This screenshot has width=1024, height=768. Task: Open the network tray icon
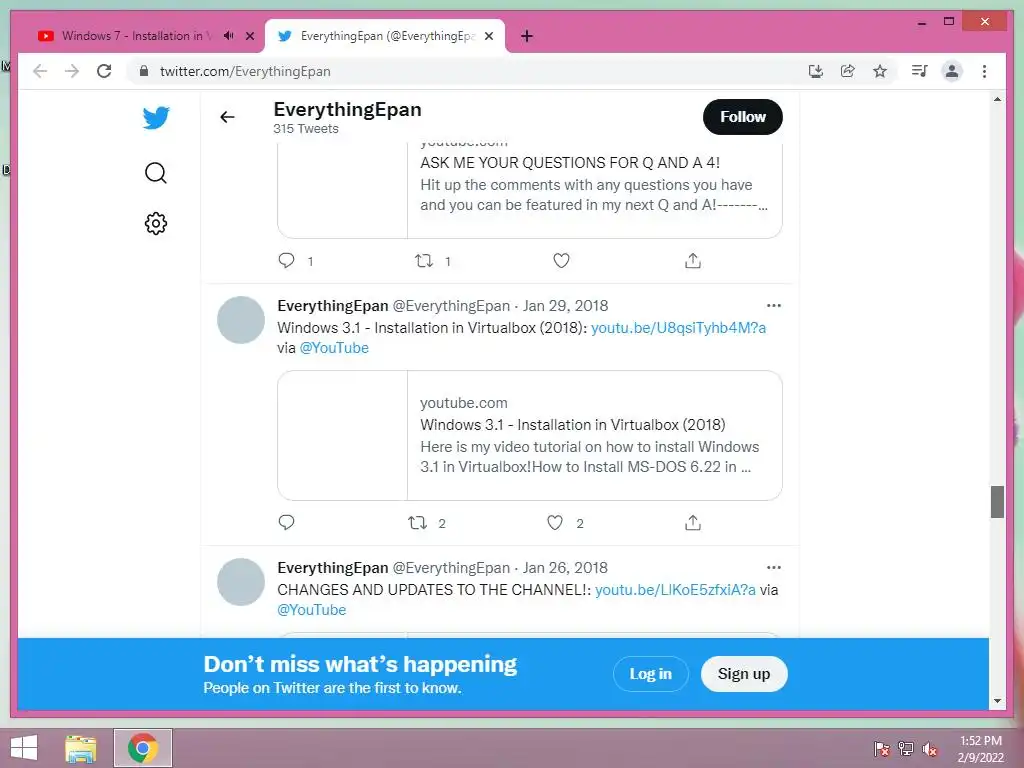tap(906, 748)
